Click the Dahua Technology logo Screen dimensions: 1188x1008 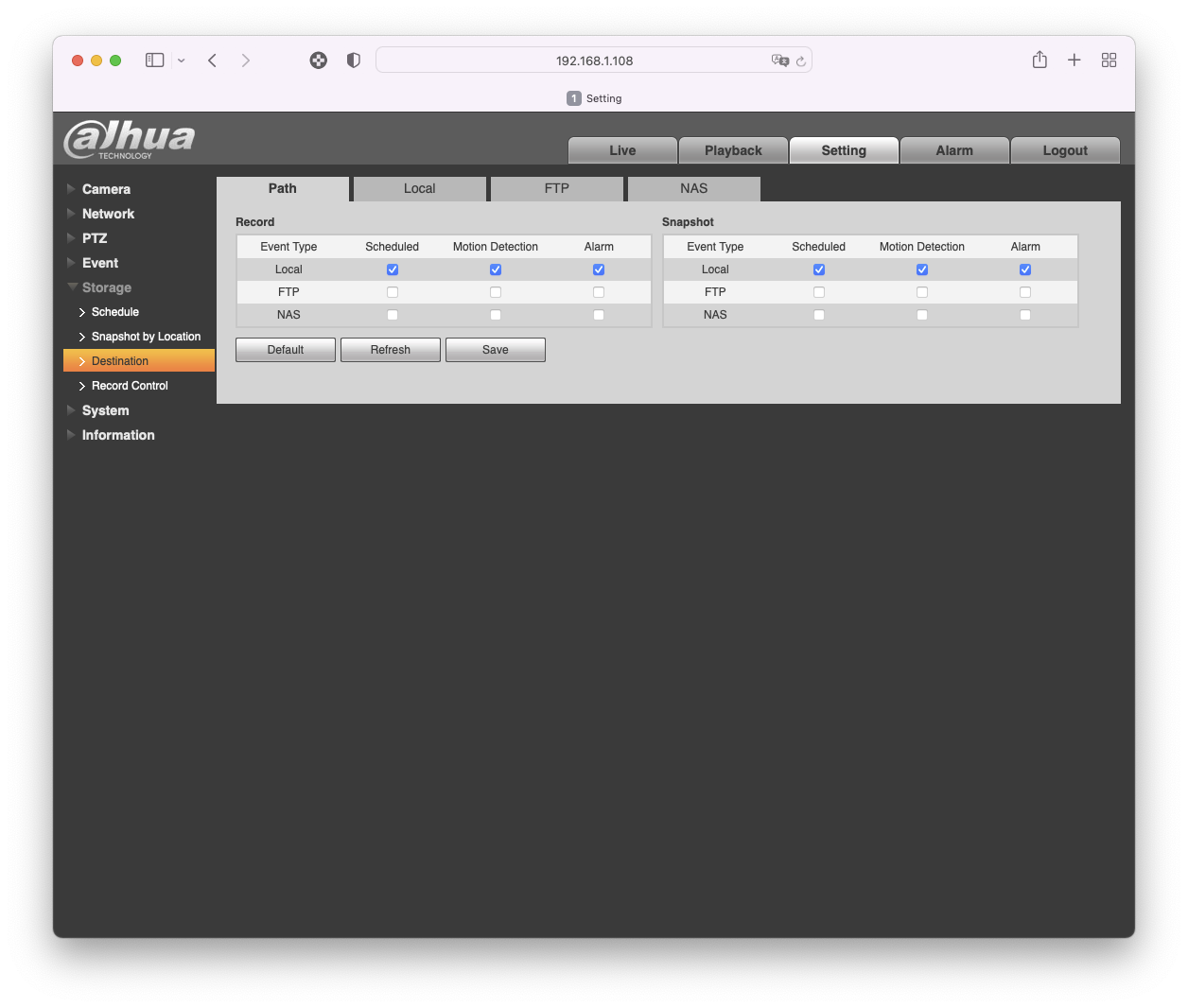pos(129,139)
